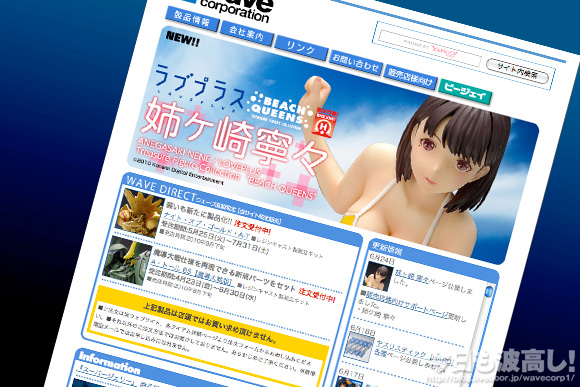Focus the Yahoo site search field
The height and width of the screenshot is (387, 580).
(430, 48)
